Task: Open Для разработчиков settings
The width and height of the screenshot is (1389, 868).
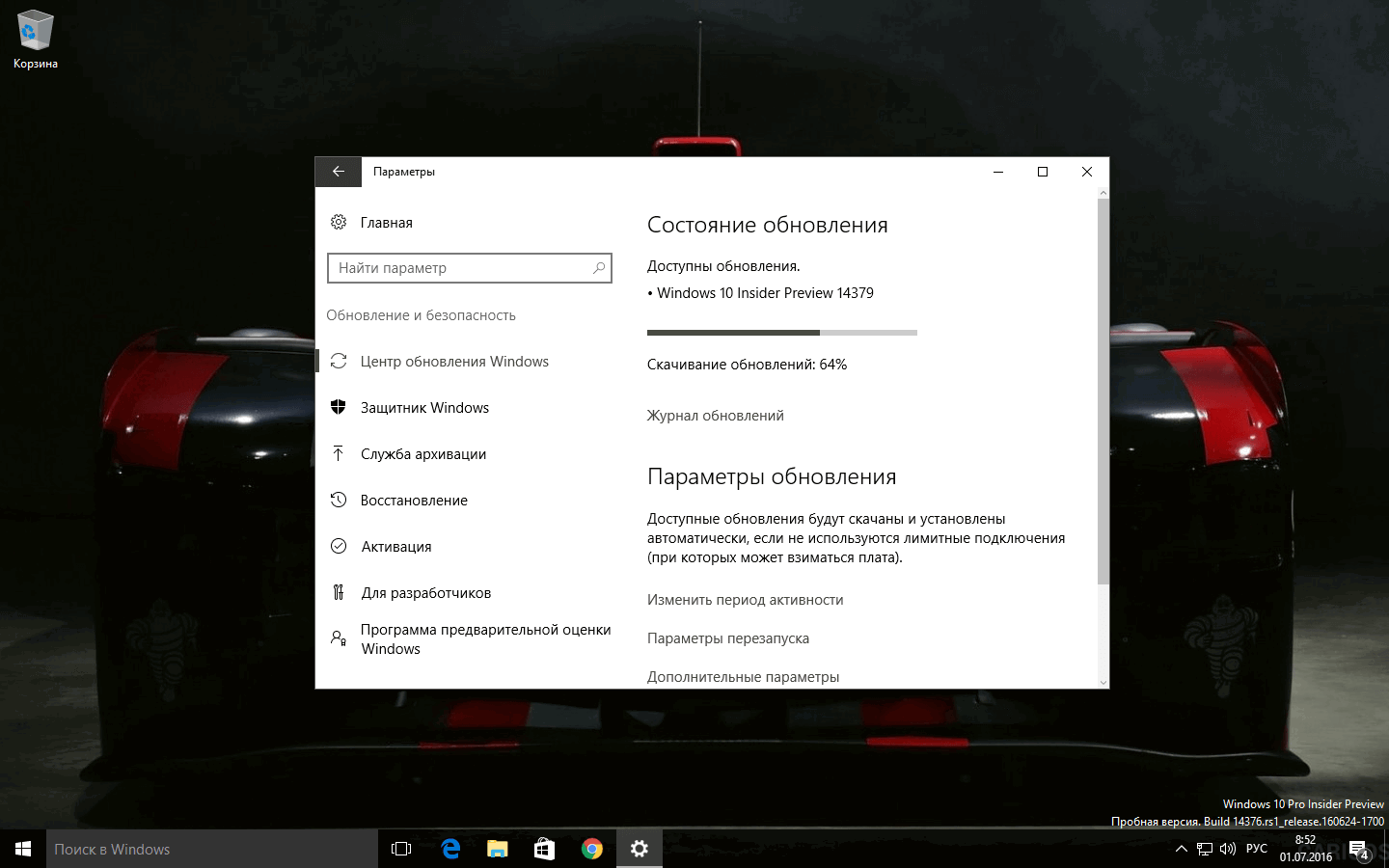Action: (x=425, y=592)
